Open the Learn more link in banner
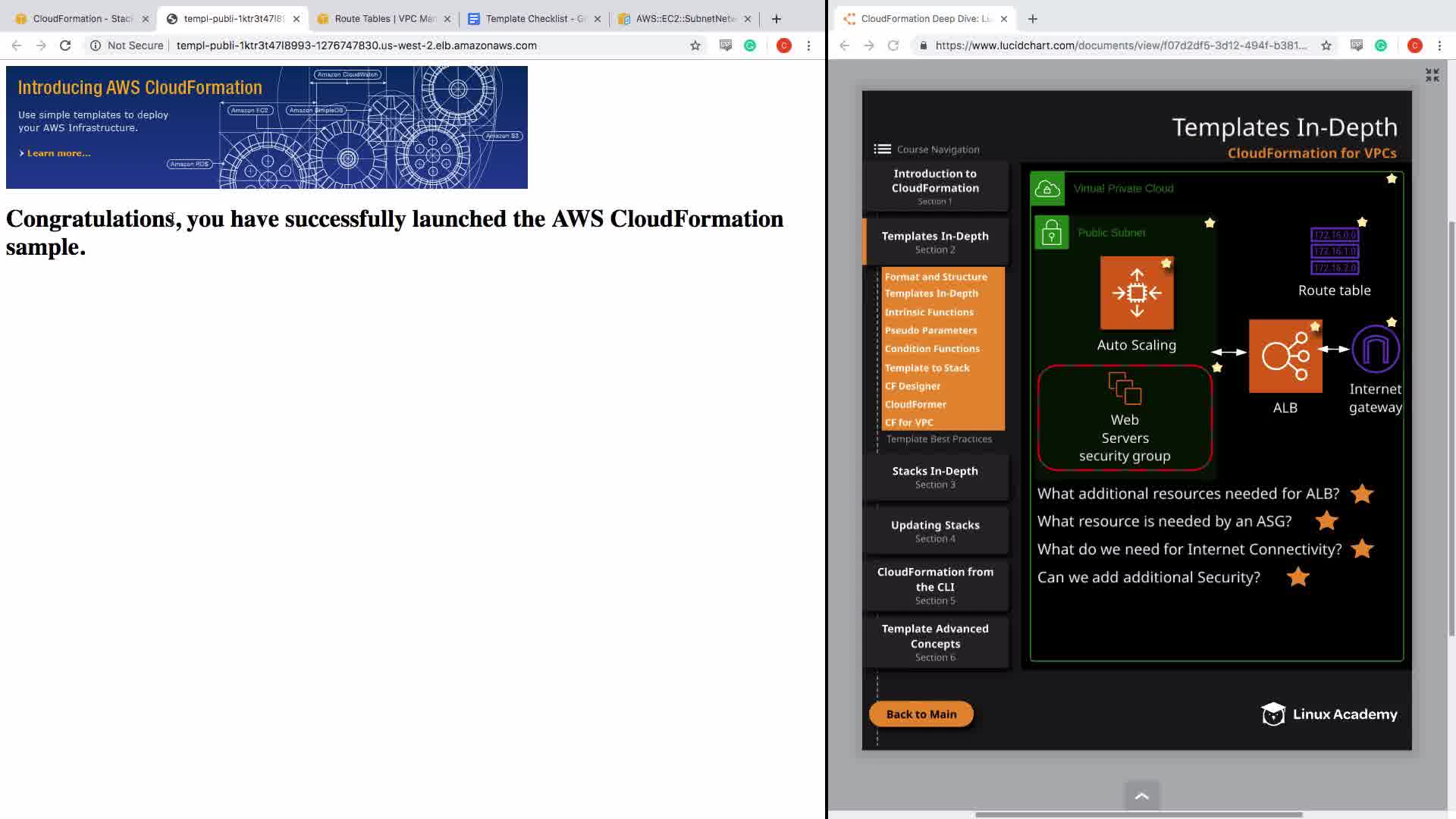 [58, 153]
